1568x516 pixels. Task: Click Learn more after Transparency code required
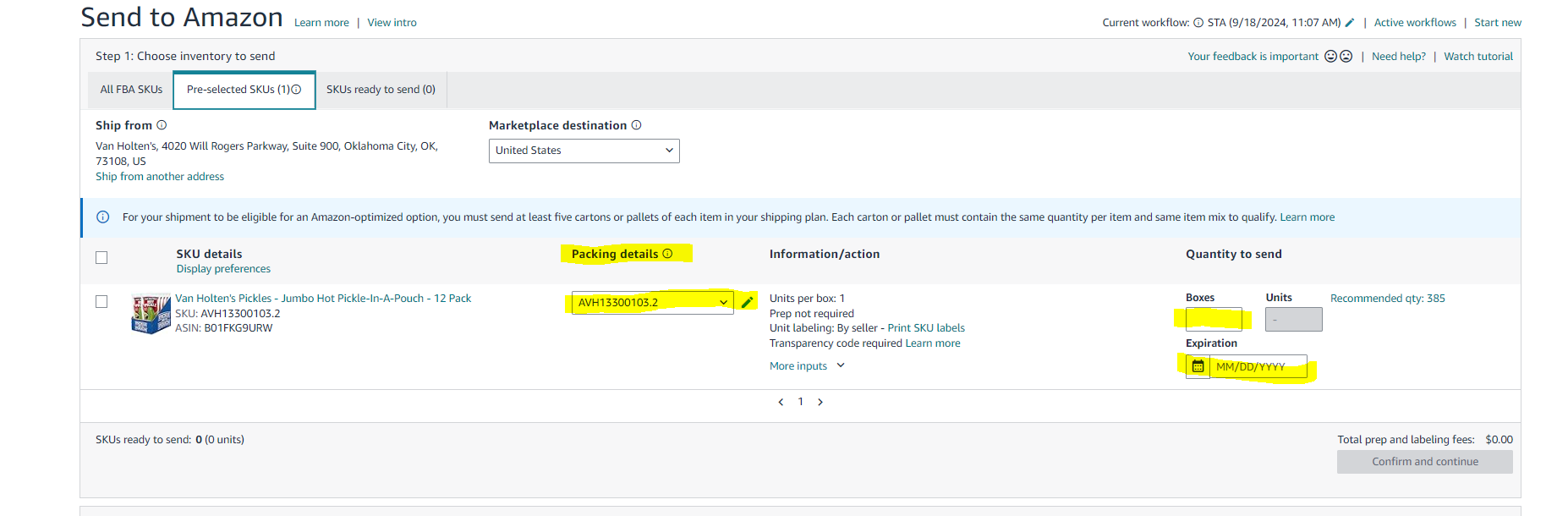(933, 343)
